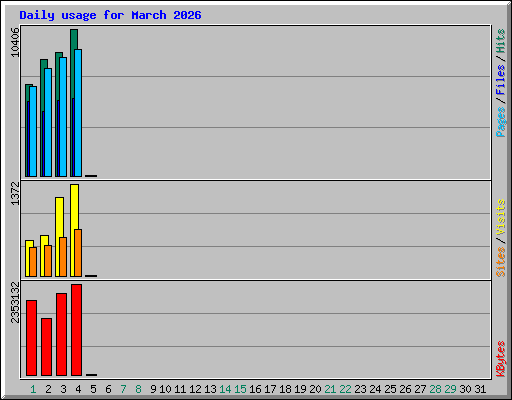Click green day 15 on the x-axis

(240, 389)
